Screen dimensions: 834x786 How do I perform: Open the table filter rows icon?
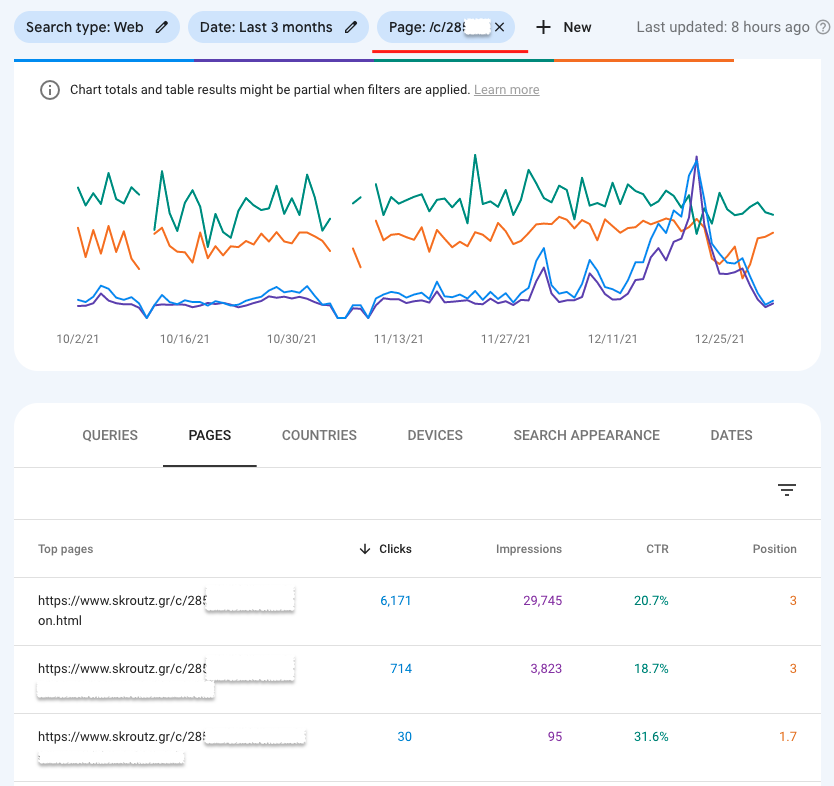pos(787,490)
